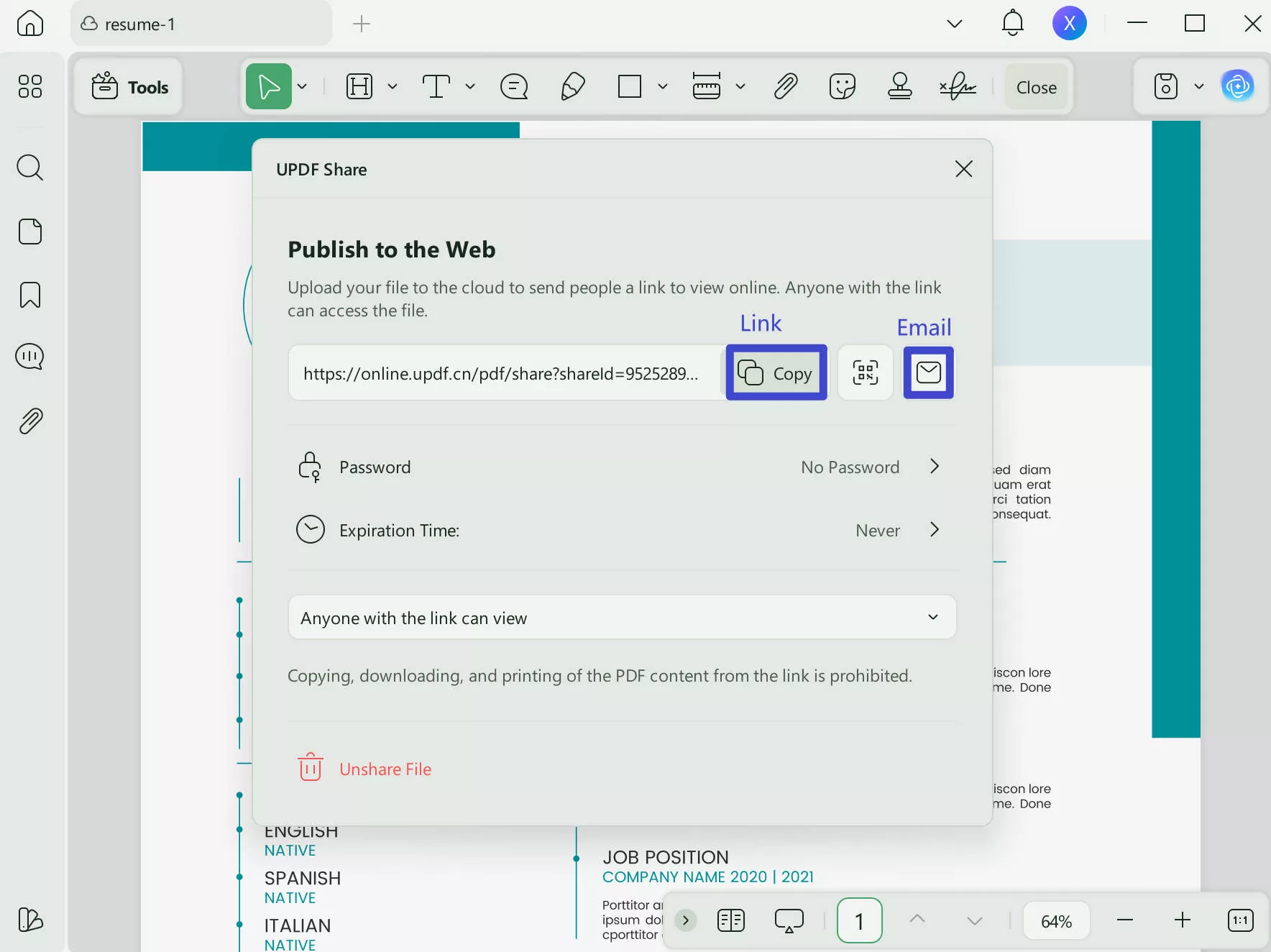Expand save options dropdown arrow
This screenshot has height=952, width=1271.
click(x=1199, y=87)
